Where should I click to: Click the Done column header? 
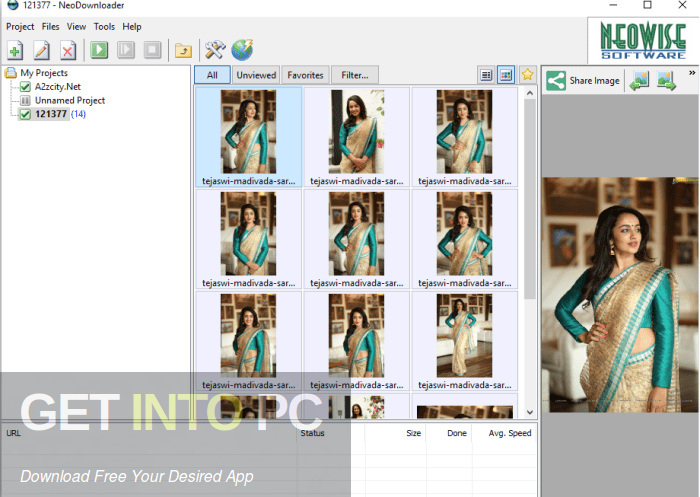[x=449, y=433]
